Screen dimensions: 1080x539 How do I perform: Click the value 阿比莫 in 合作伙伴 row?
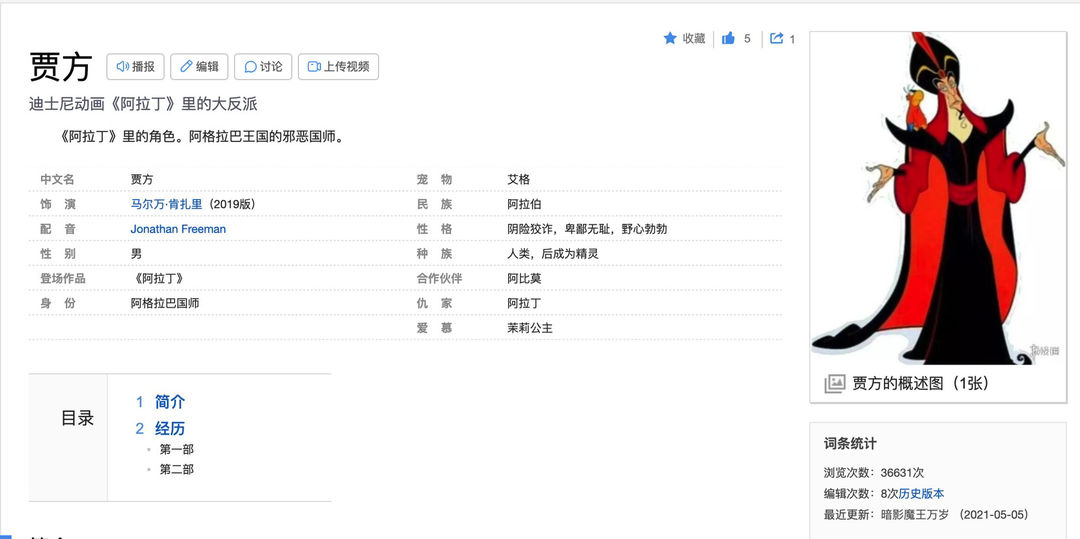pyautogui.click(x=524, y=279)
